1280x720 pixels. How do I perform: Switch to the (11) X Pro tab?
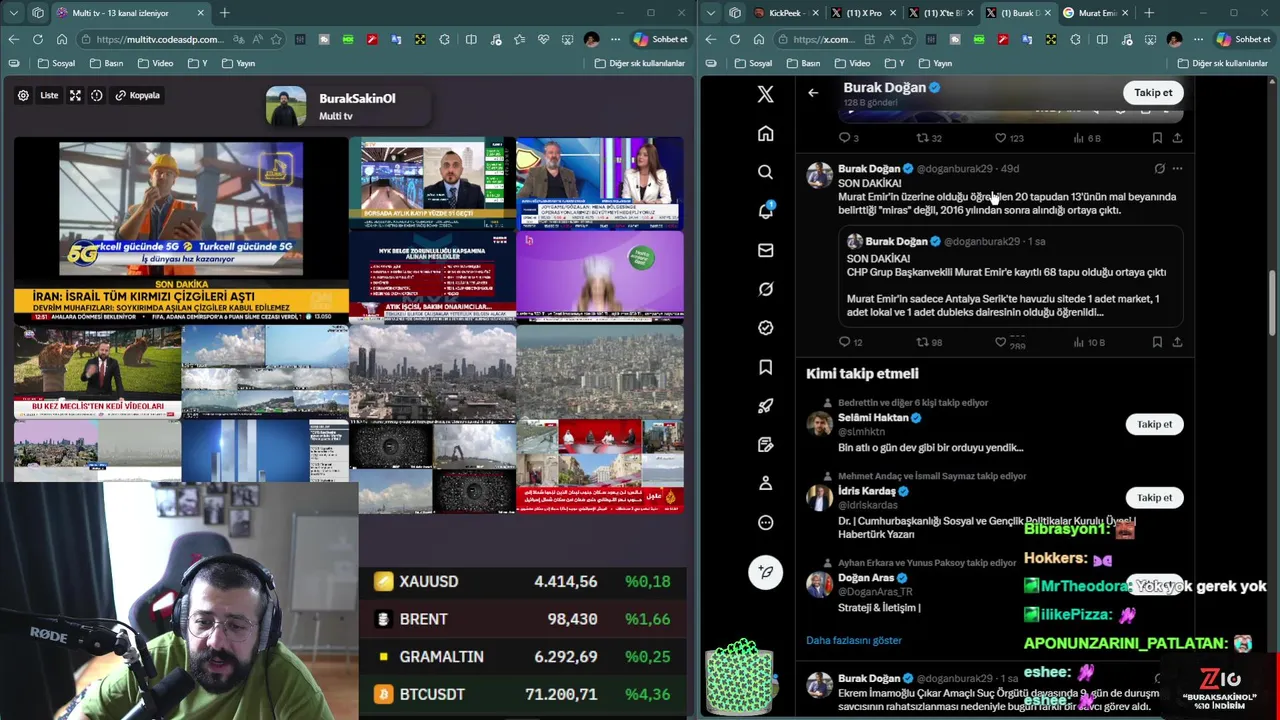(863, 13)
